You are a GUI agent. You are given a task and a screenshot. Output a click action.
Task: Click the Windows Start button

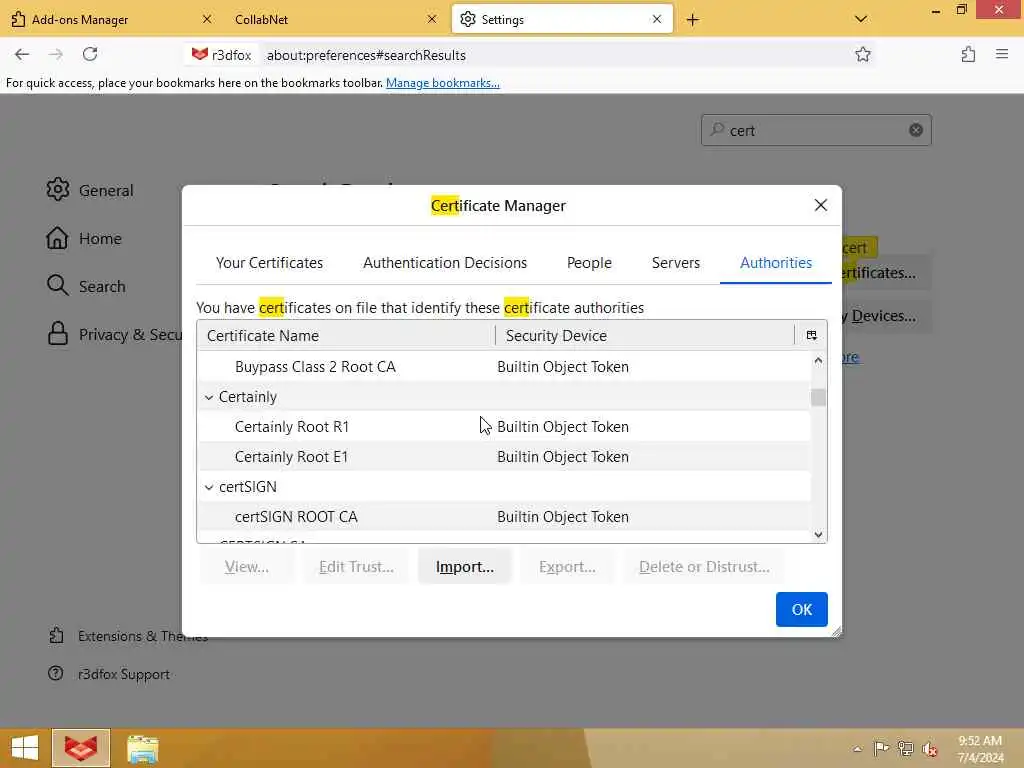pos(25,748)
